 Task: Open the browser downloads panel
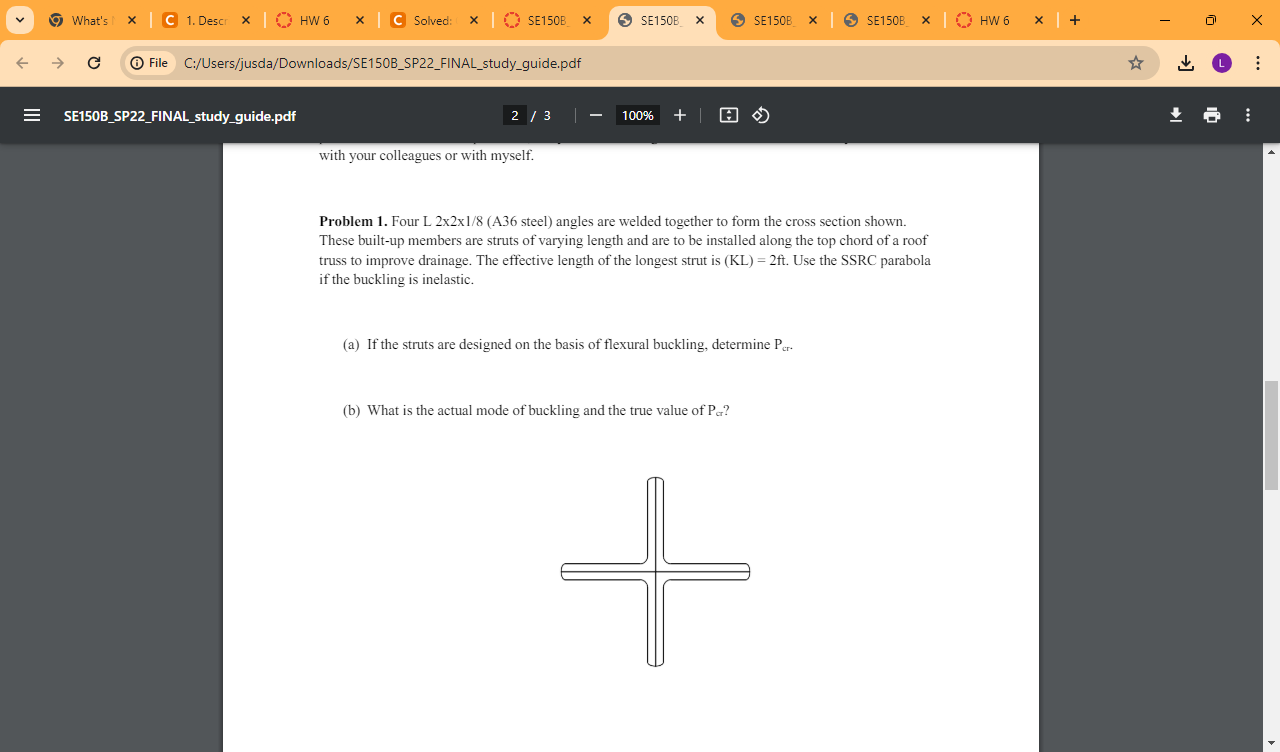(x=1186, y=63)
